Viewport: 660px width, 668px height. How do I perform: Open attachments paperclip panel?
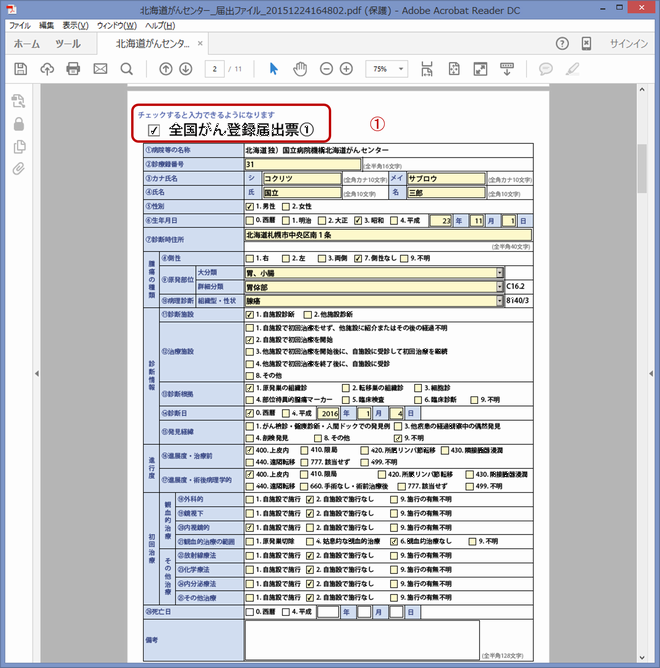click(18, 169)
